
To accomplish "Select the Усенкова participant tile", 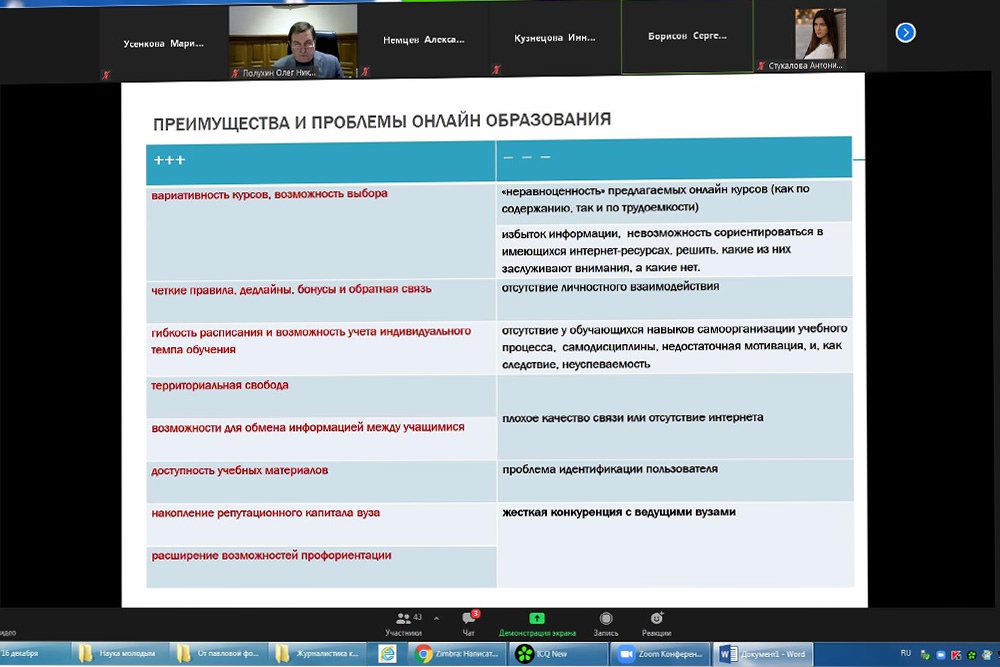I will tap(163, 40).
